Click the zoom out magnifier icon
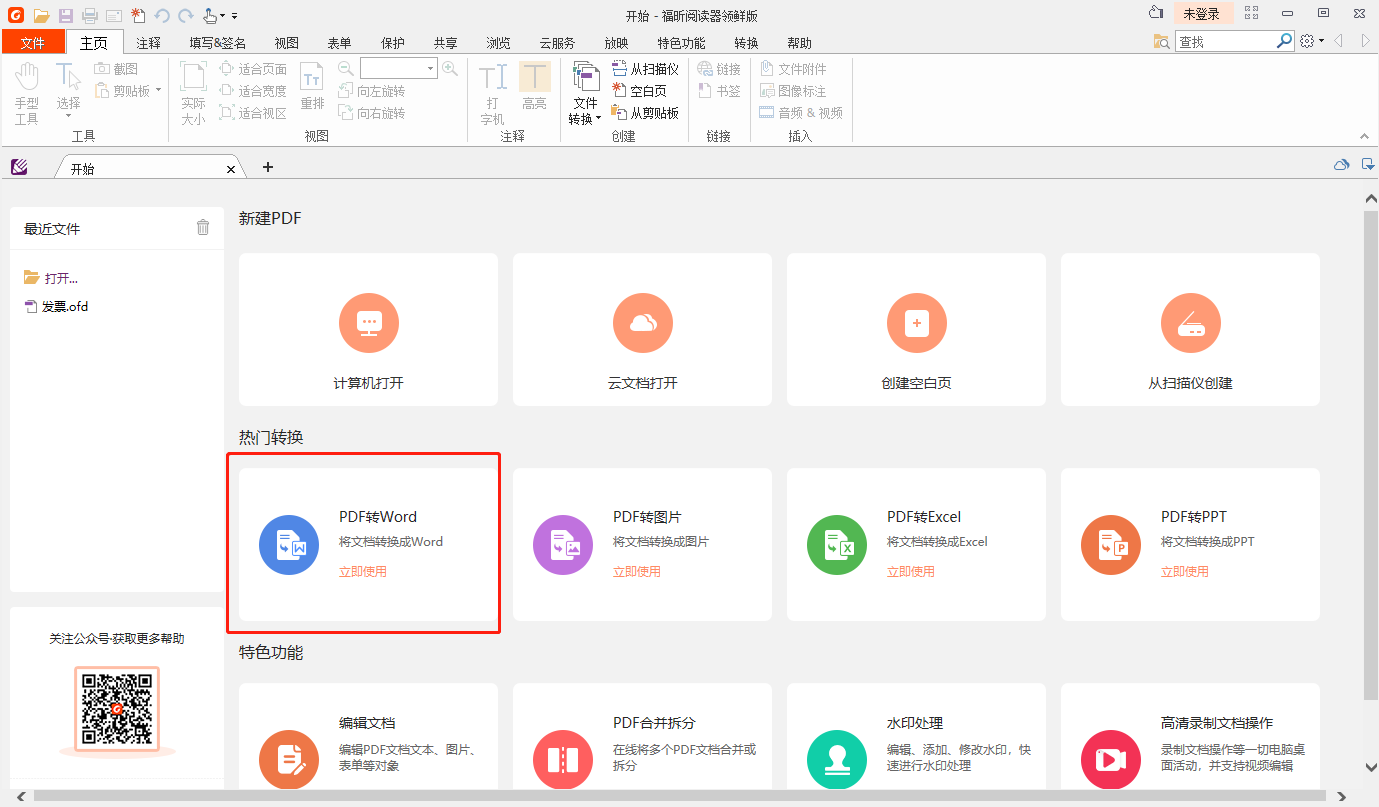 click(x=346, y=68)
